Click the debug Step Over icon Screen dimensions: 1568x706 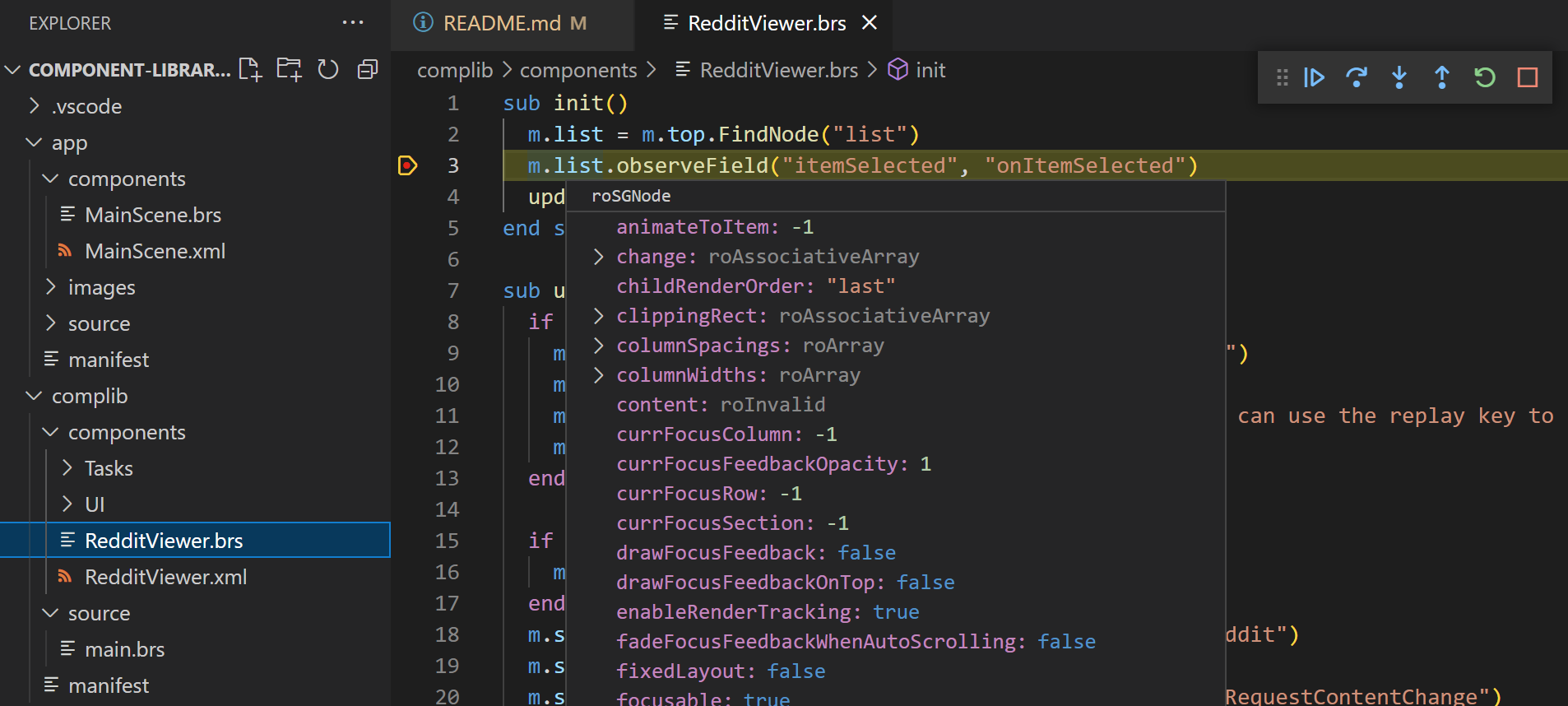(x=1357, y=77)
